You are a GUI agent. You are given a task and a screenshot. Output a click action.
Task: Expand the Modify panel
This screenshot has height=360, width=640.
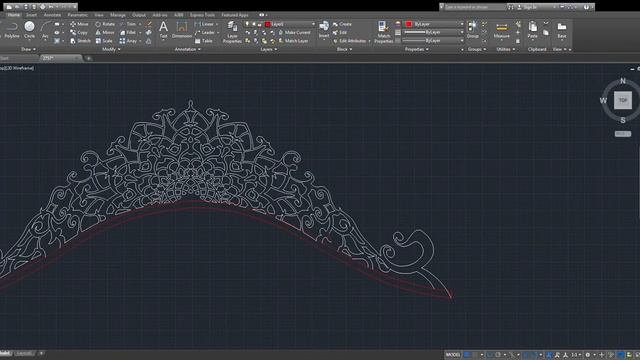tap(111, 49)
